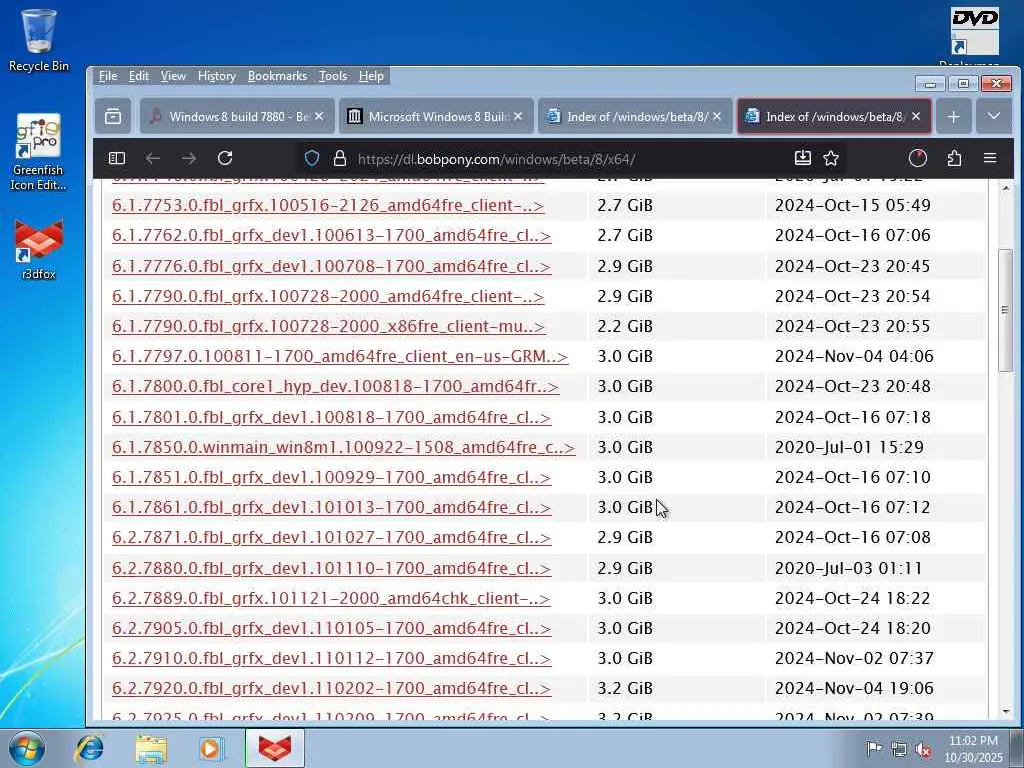Screen dimensions: 1024x768
Task: Toggle the sidebar panel icon
Action: point(117,158)
